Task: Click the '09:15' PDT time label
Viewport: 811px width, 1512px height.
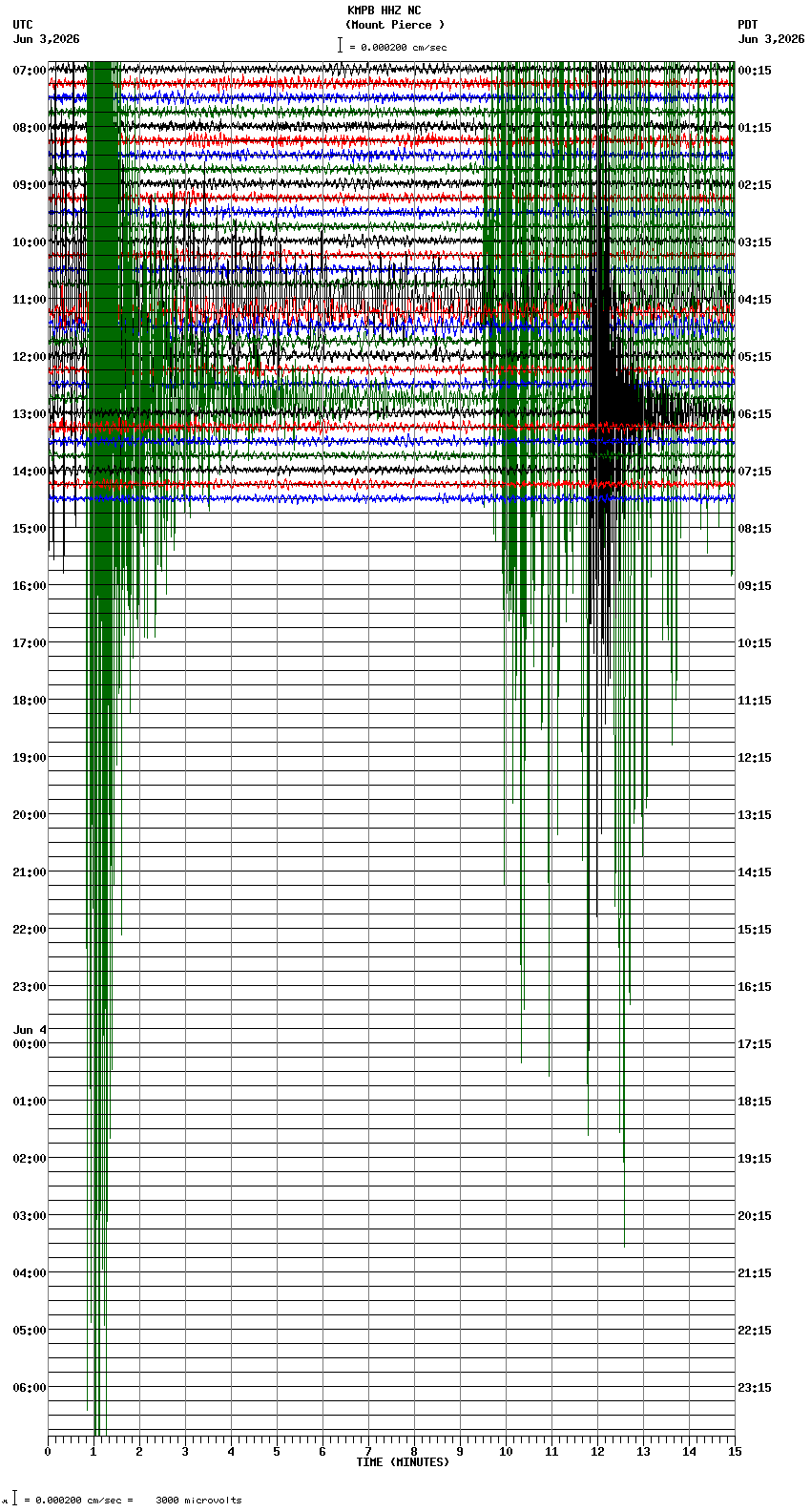Action: [755, 586]
